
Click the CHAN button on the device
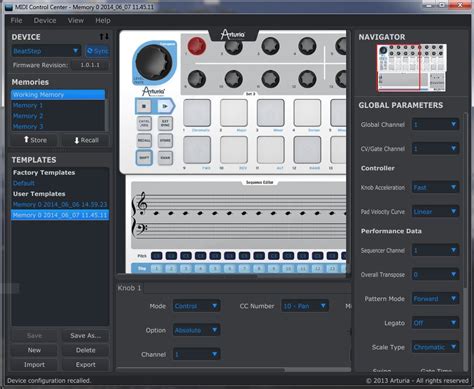tap(165, 158)
